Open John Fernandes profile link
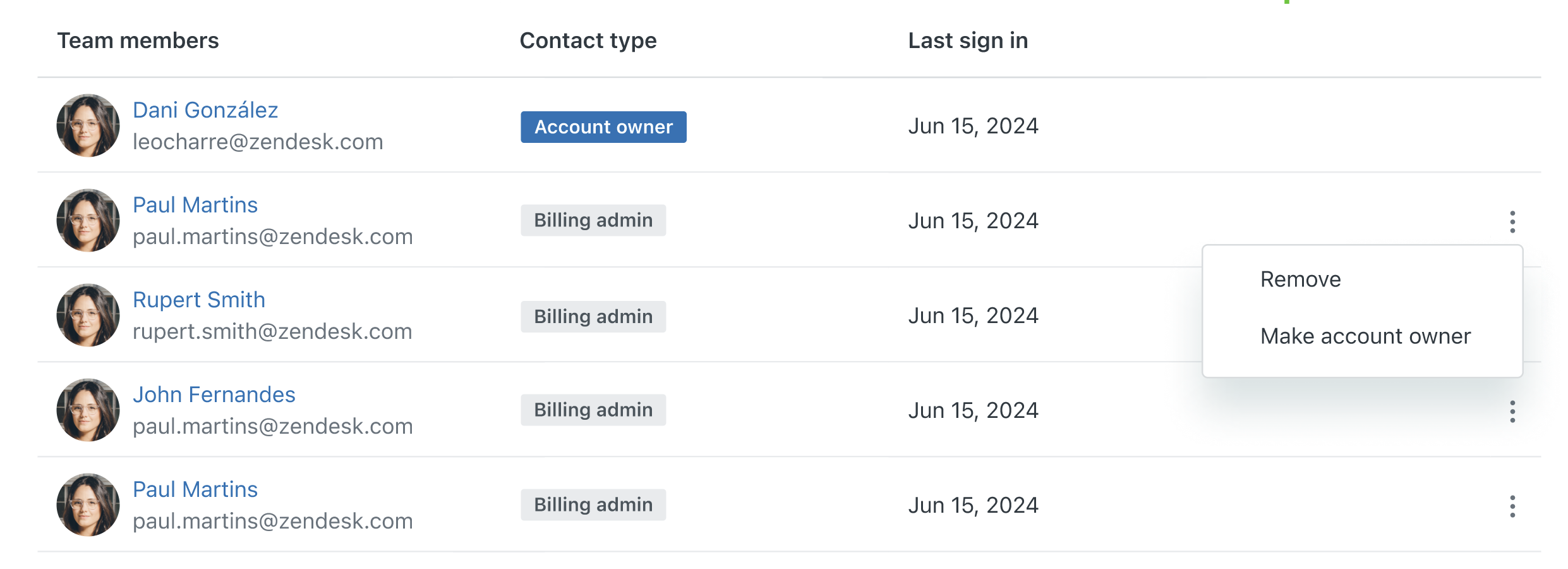Viewport: 1568px width, 569px height. pos(214,395)
